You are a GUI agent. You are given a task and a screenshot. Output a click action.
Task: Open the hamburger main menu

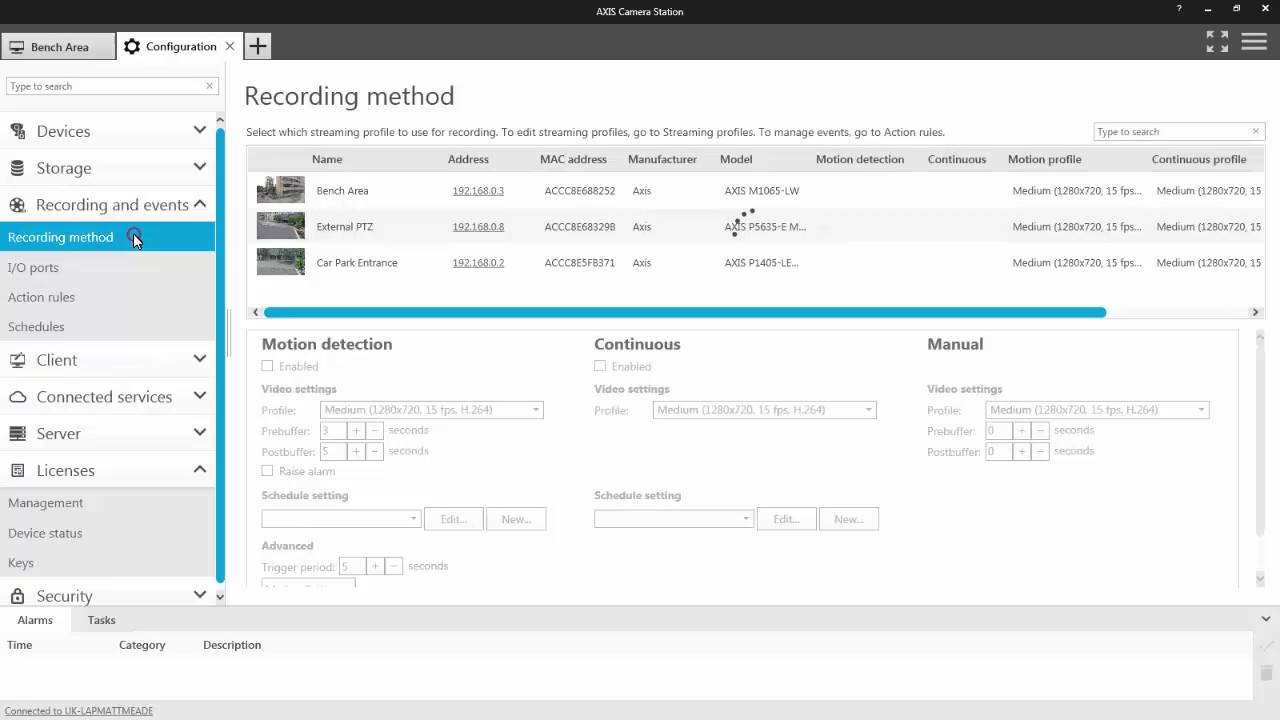[1254, 41]
